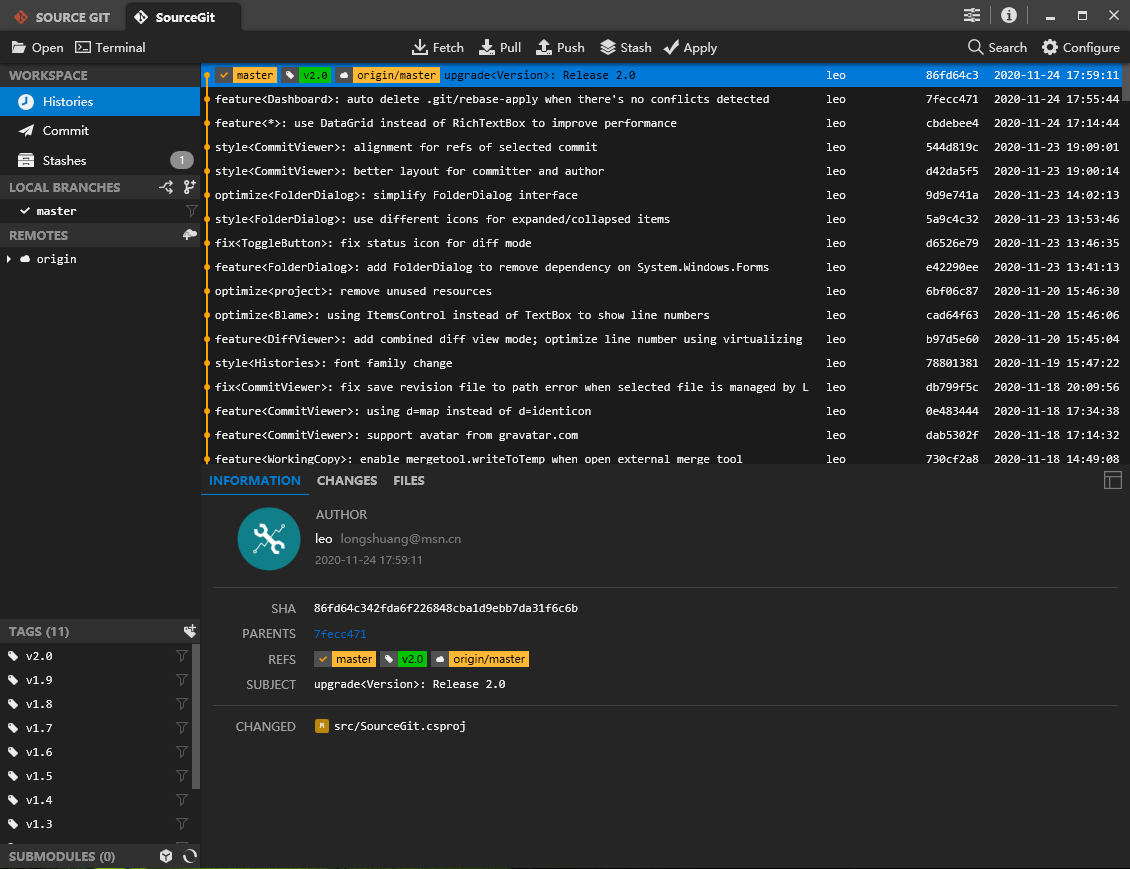Open the Histories workspace view
Viewport: 1130px width, 869px height.
point(100,102)
